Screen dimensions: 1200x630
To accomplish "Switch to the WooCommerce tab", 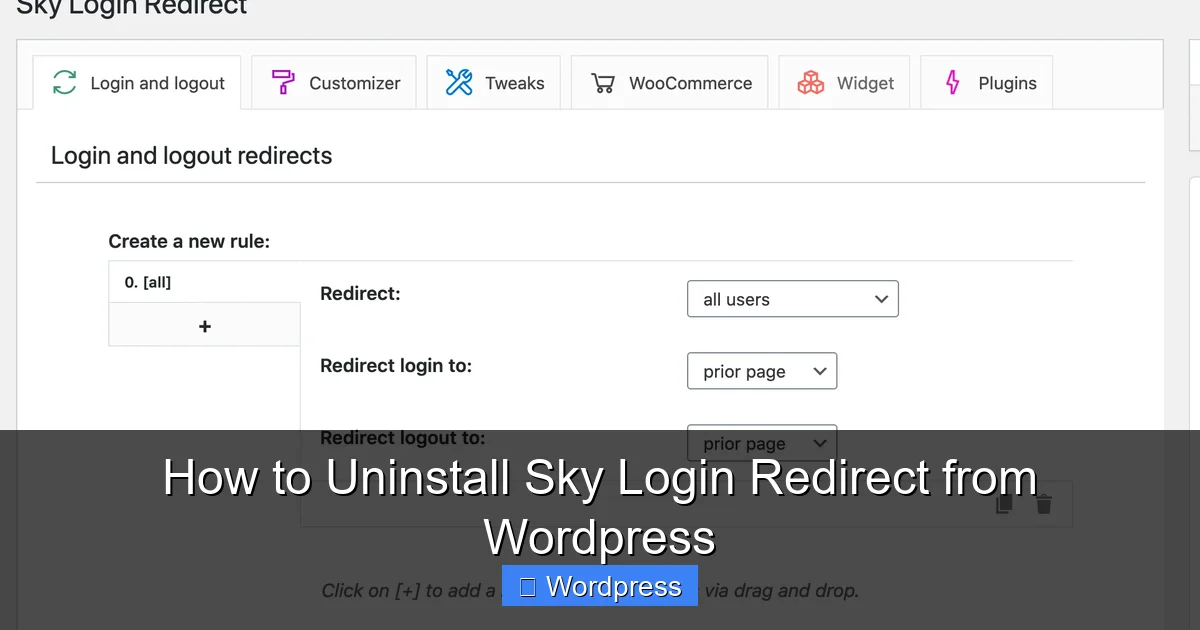I will (x=670, y=83).
